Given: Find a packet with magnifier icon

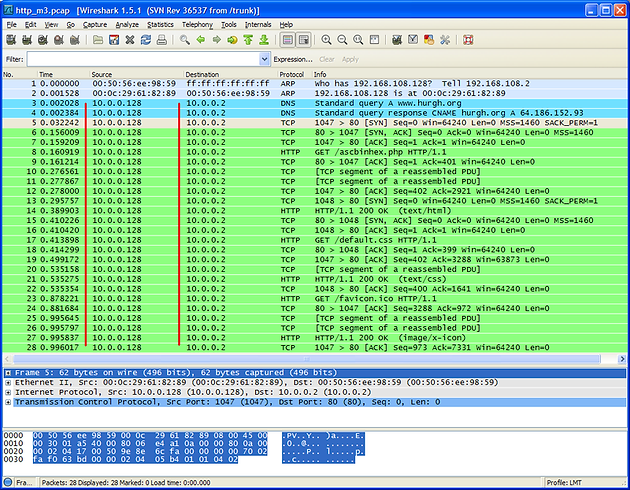Looking at the screenshot, I should point(185,40).
